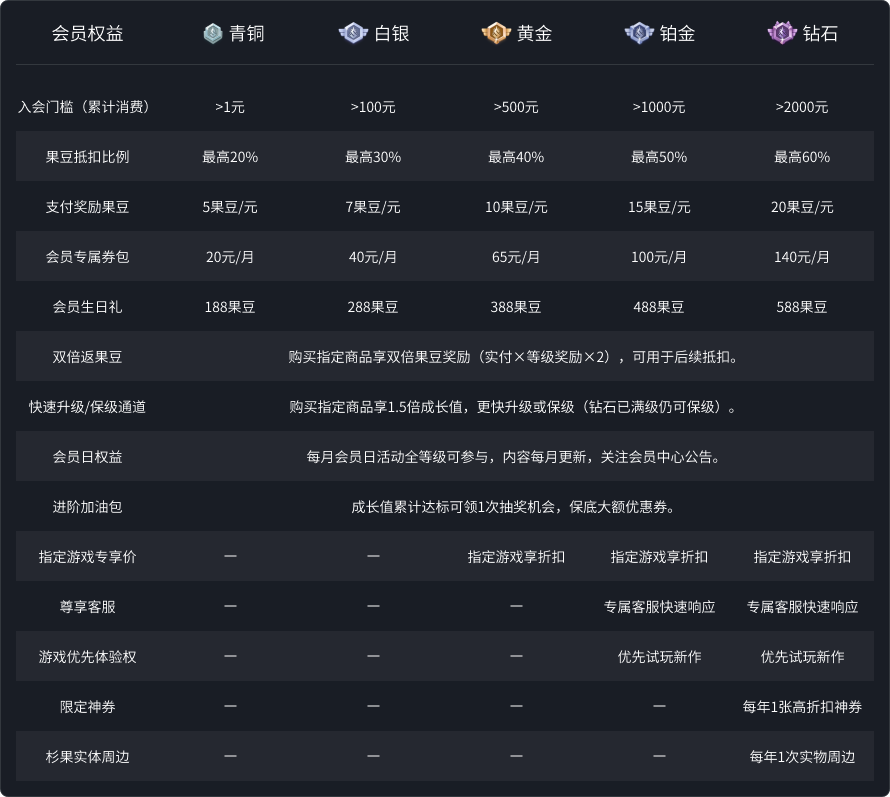The image size is (890, 797).
Task: Select the 每月会员日活动全等级可参与 description
Action: point(513,456)
